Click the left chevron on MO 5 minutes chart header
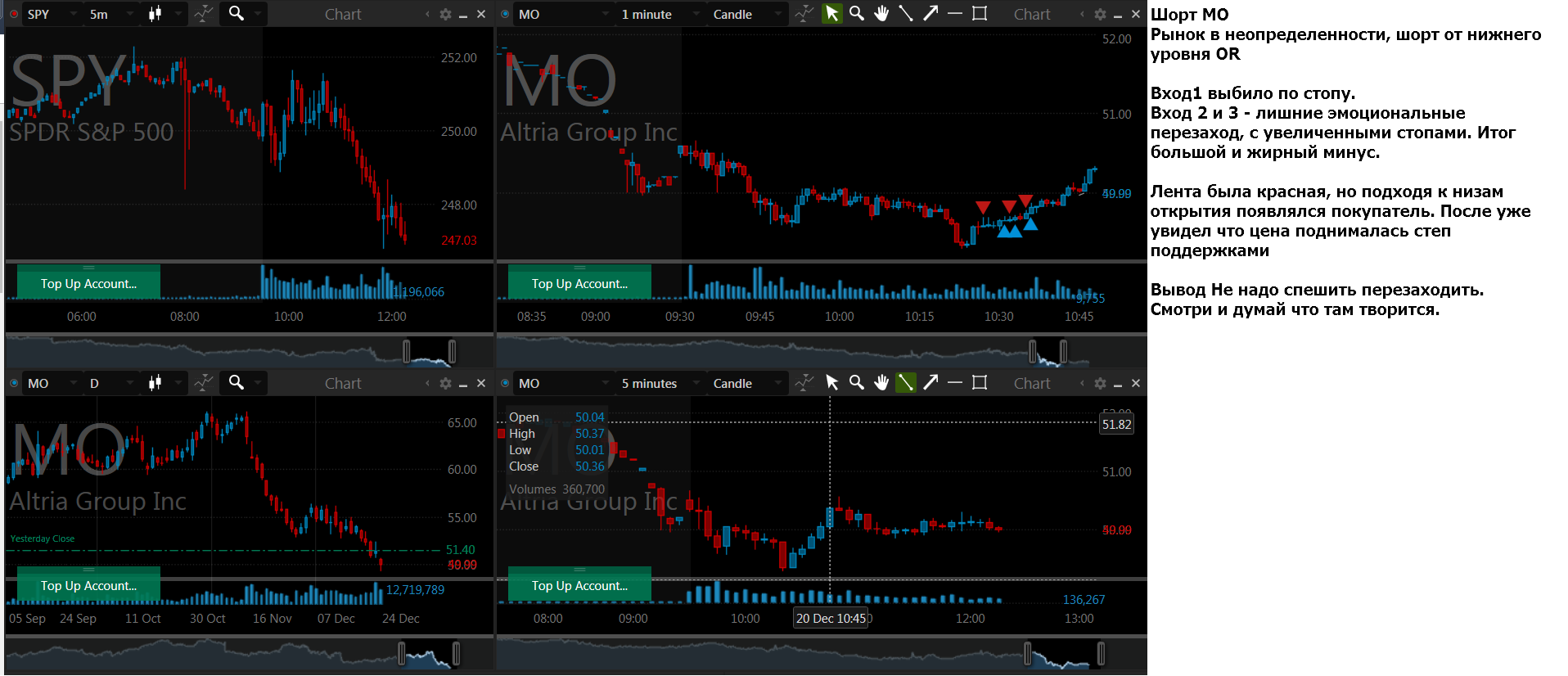The image size is (1568, 676). click(x=1082, y=383)
